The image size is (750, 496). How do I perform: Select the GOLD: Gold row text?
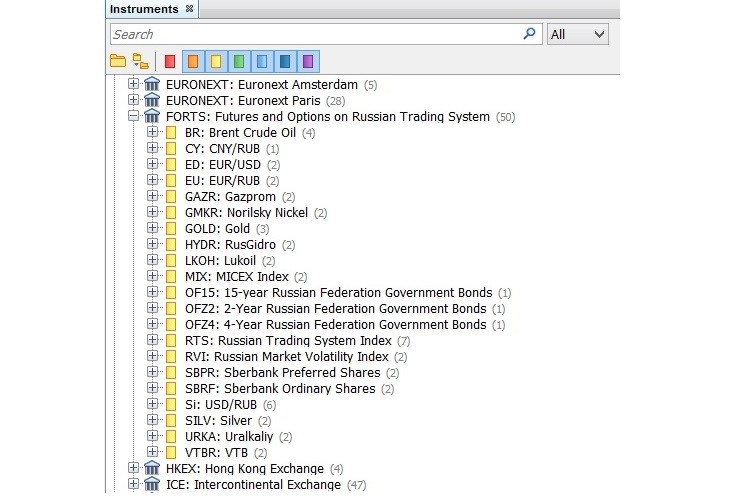click(218, 229)
